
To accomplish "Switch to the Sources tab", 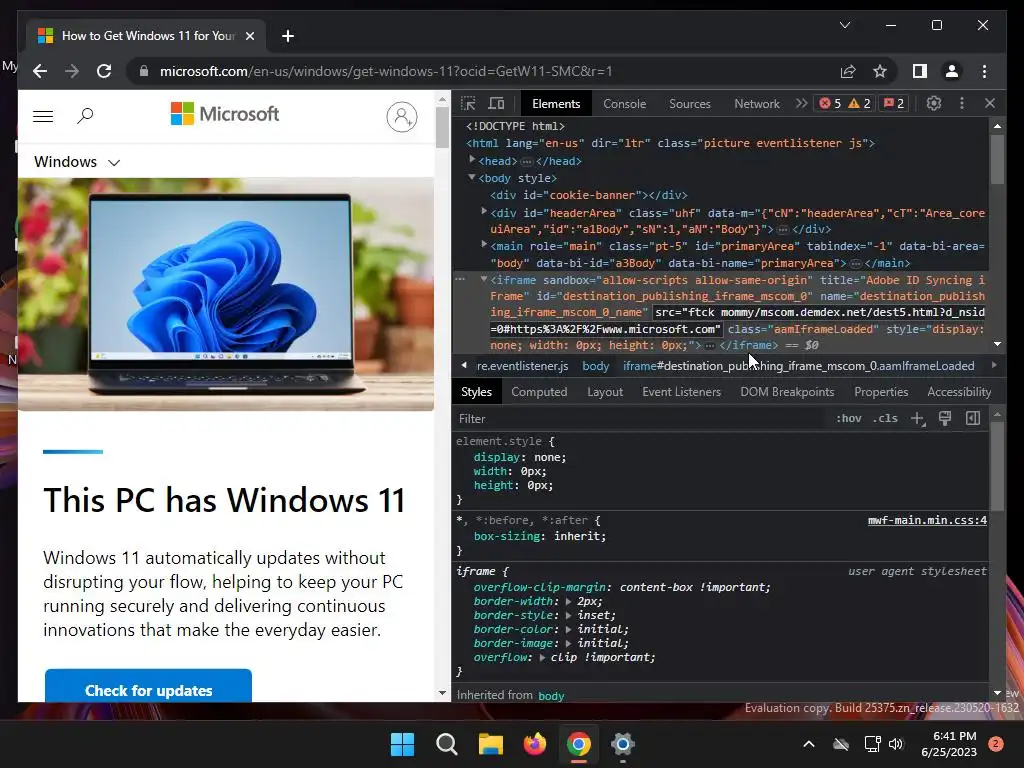I will coord(690,103).
